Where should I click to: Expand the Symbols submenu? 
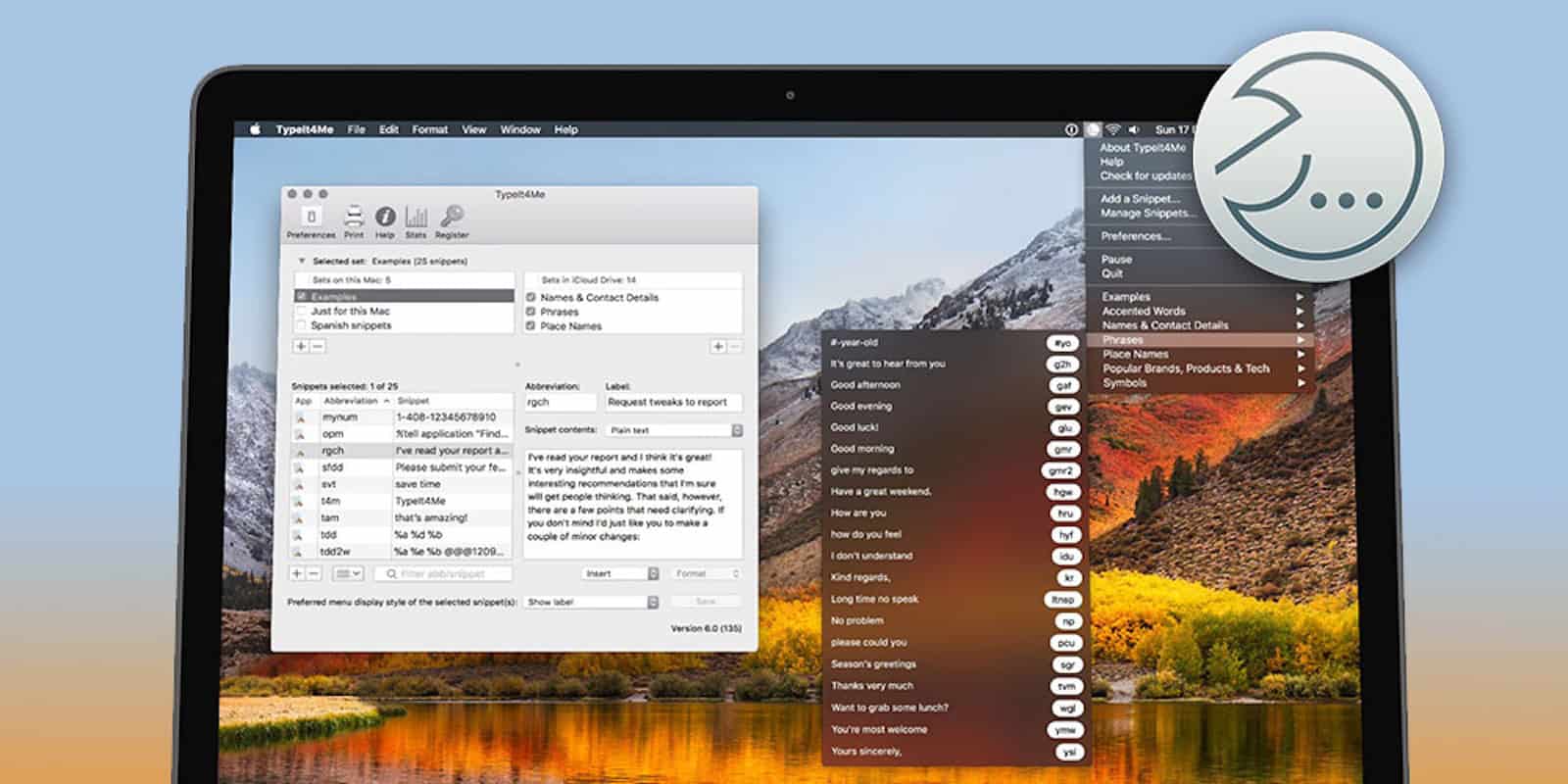point(1205,383)
